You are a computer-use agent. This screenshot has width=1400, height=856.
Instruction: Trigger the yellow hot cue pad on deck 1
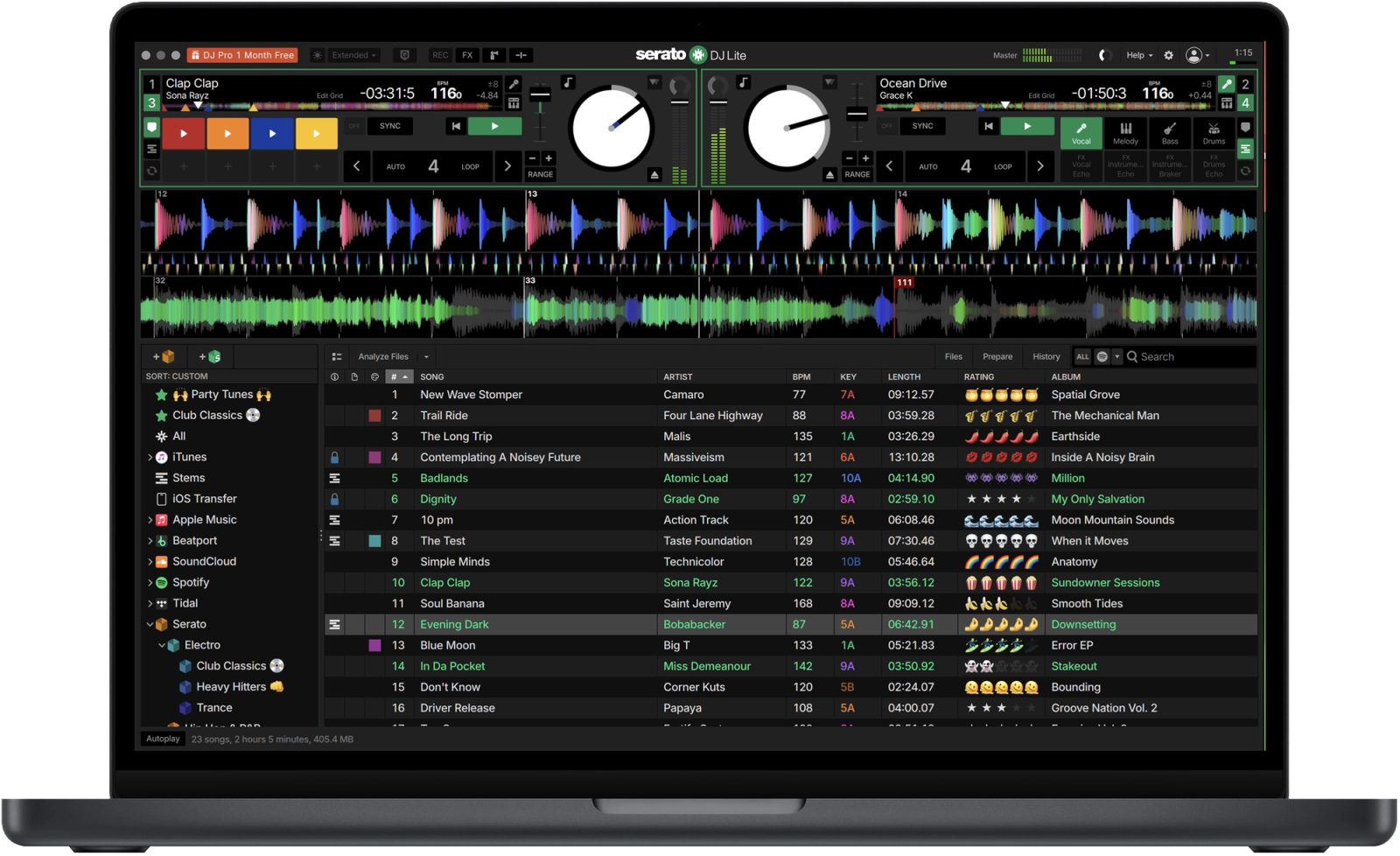coord(316,134)
